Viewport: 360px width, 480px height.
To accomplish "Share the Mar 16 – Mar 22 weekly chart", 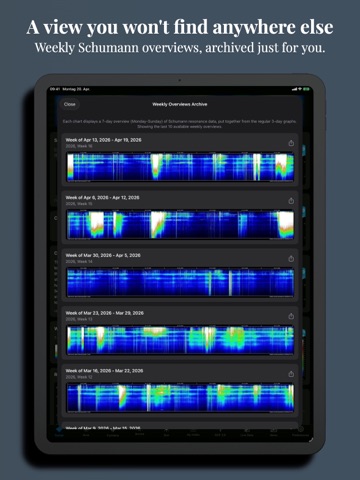I will pyautogui.click(x=291, y=374).
